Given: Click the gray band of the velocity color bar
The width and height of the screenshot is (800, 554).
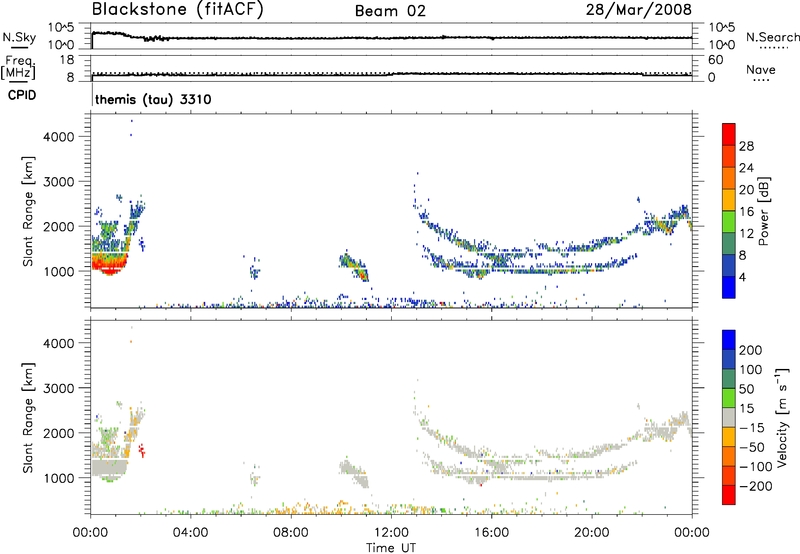Looking at the screenshot, I should click(x=729, y=417).
